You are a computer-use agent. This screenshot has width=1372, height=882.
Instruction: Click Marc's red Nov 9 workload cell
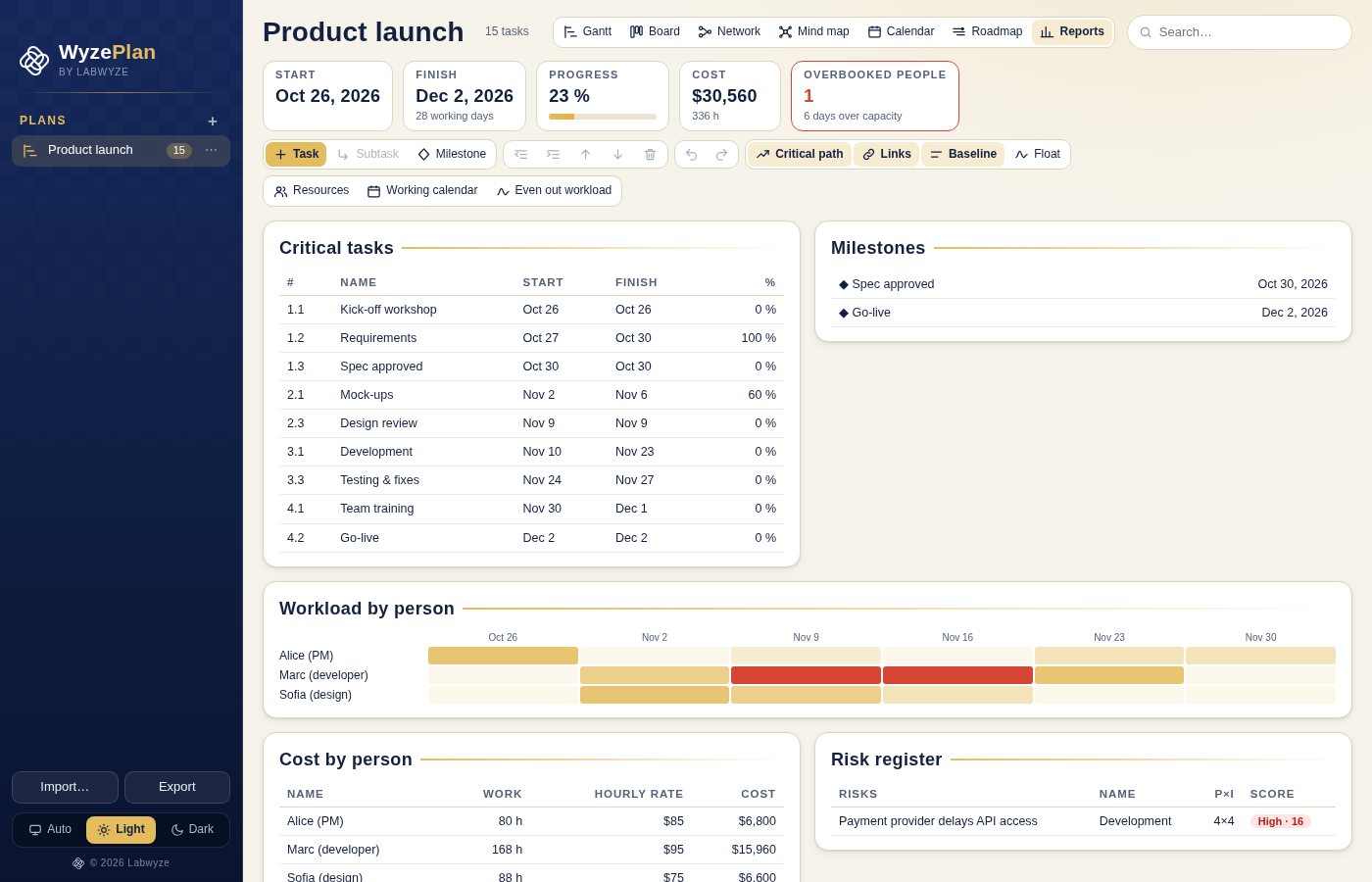coord(806,675)
